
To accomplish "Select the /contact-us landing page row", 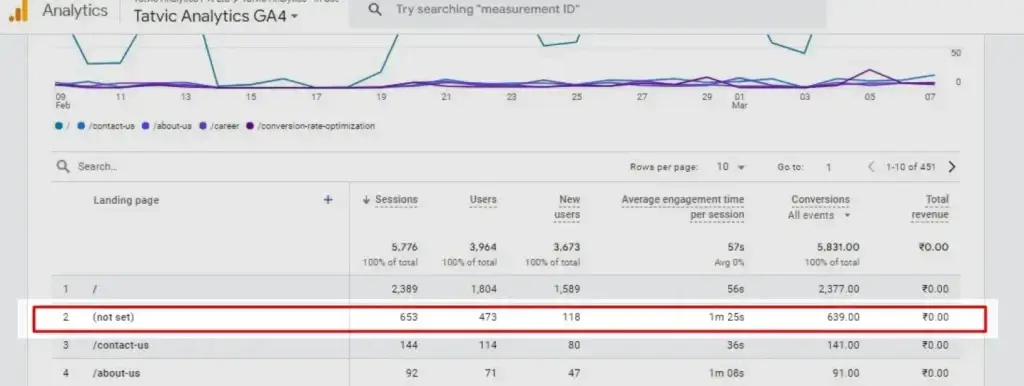I will coord(506,346).
